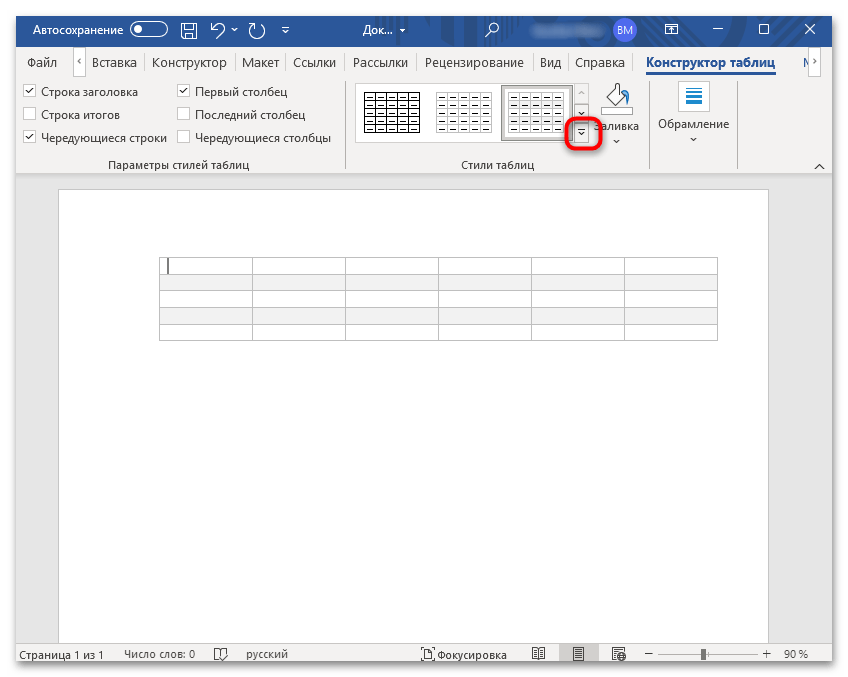
Task: Collapse the ribbon with the chevron
Action: [x=819, y=166]
